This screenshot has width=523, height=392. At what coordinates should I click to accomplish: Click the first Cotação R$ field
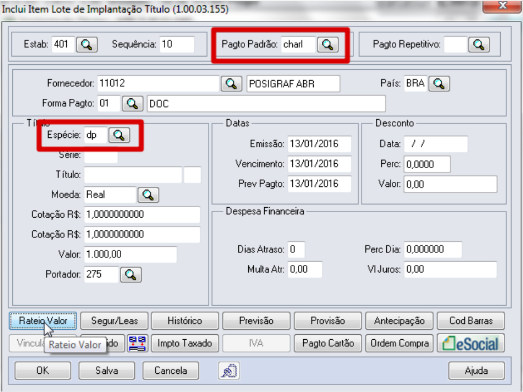[x=142, y=215]
